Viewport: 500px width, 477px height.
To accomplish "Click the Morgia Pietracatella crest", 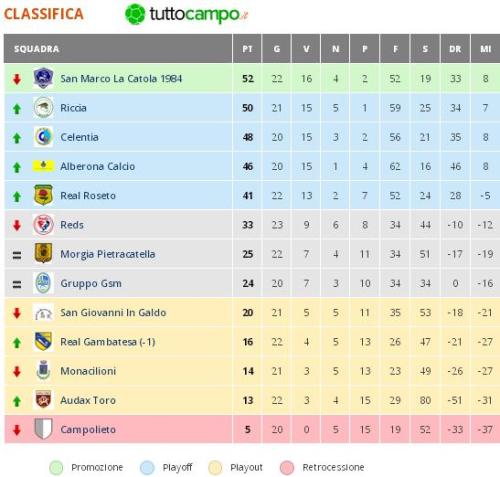I will click(43, 254).
